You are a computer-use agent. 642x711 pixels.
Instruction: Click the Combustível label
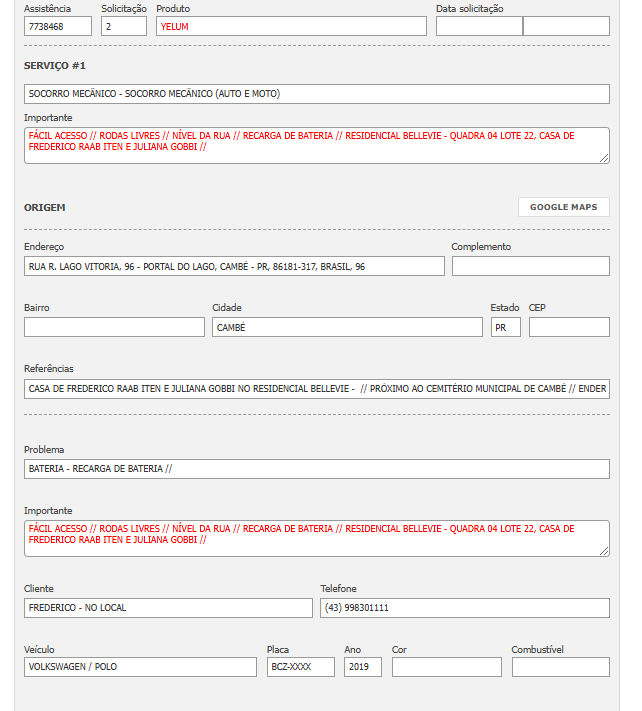[537, 650]
